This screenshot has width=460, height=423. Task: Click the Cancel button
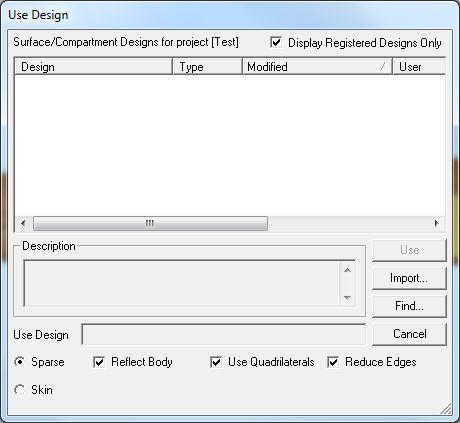point(409,334)
